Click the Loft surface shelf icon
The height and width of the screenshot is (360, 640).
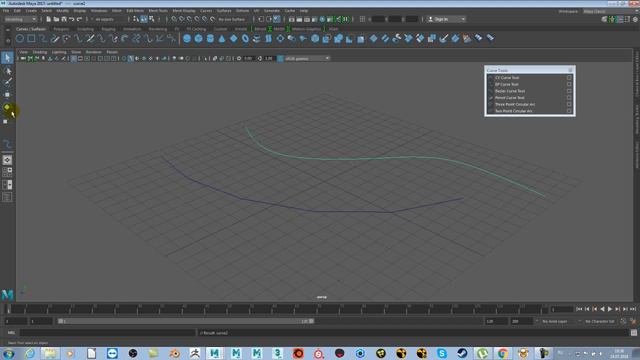tap(268, 39)
